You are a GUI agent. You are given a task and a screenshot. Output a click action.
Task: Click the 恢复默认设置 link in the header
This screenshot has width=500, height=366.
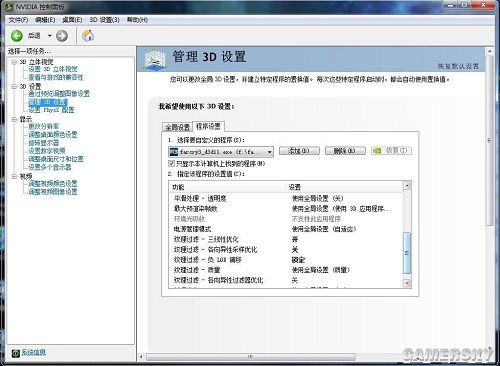[x=458, y=66]
